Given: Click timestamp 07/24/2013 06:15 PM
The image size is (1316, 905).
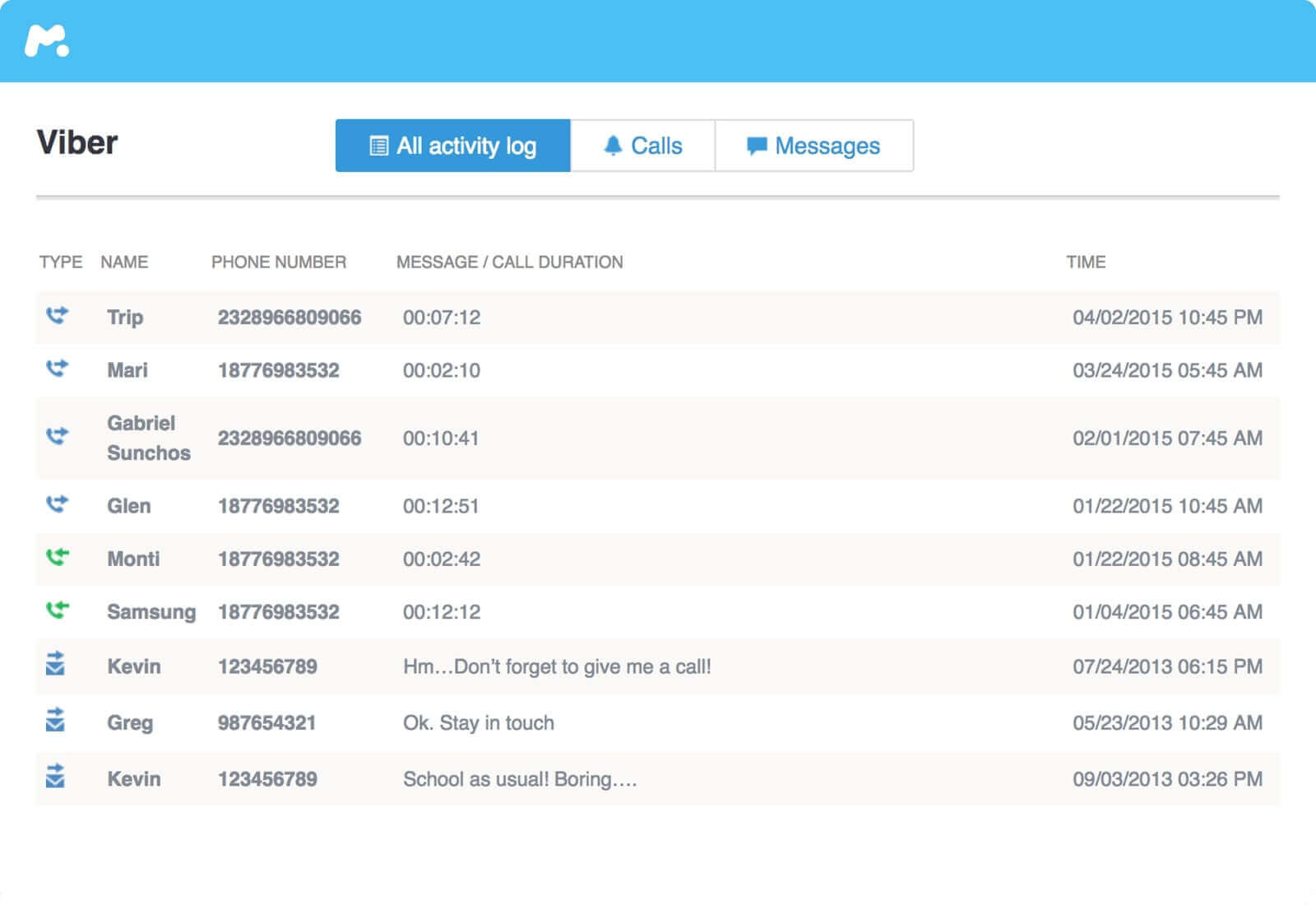Looking at the screenshot, I should [x=1168, y=666].
